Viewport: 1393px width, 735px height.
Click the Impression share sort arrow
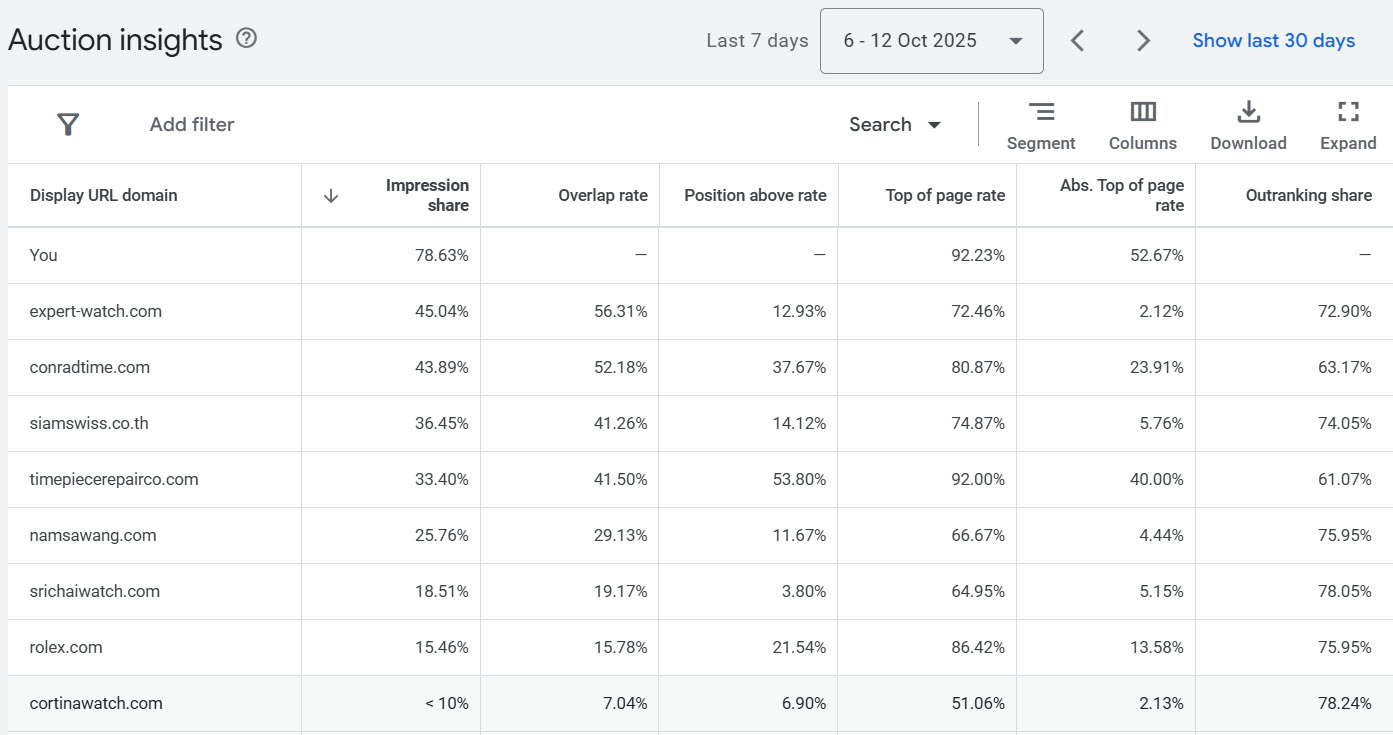[x=331, y=196]
